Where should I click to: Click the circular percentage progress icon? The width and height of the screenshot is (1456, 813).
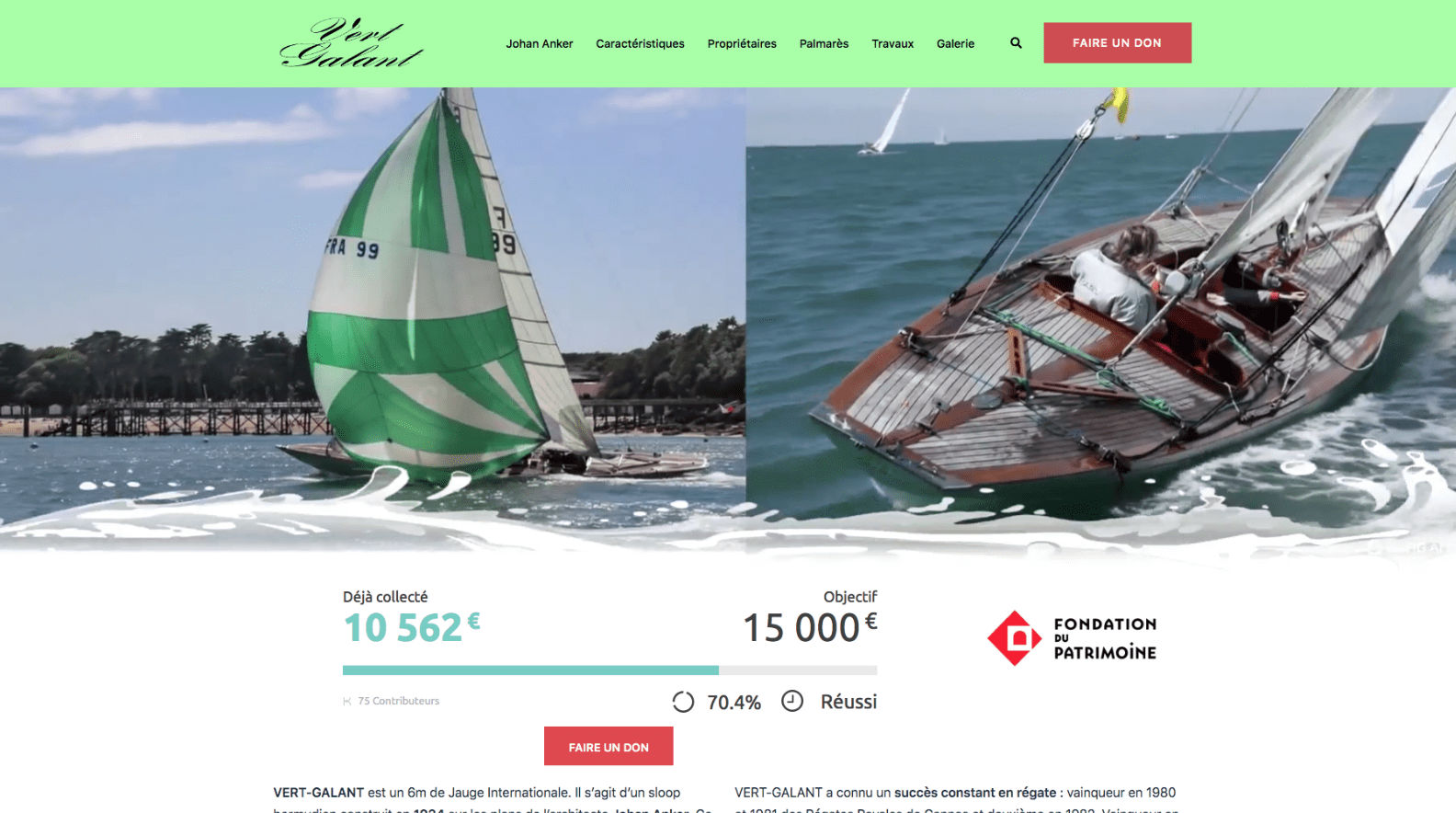683,702
